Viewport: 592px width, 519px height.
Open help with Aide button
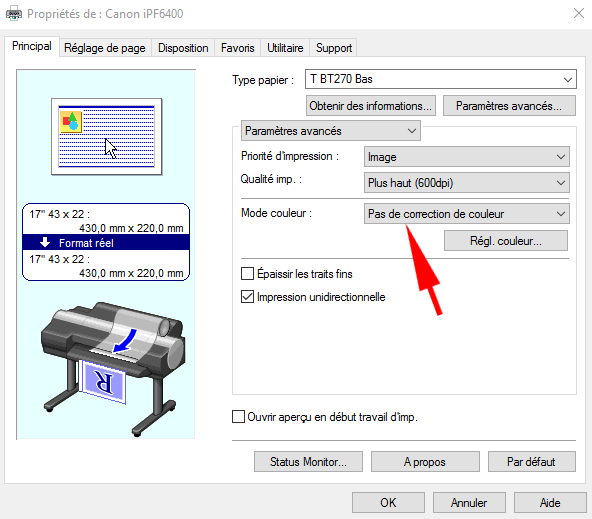click(x=550, y=502)
